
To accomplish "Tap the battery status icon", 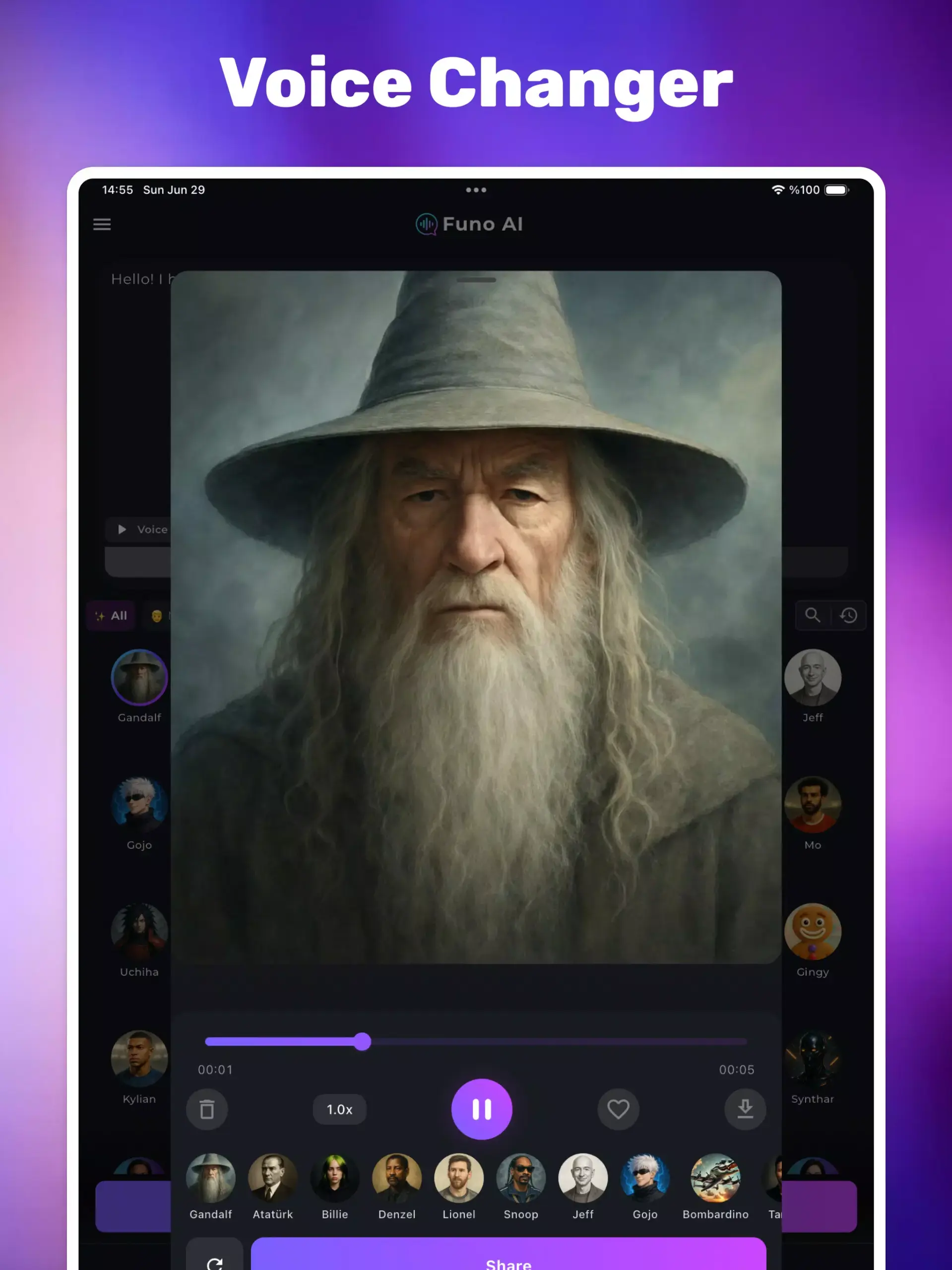I will (836, 190).
